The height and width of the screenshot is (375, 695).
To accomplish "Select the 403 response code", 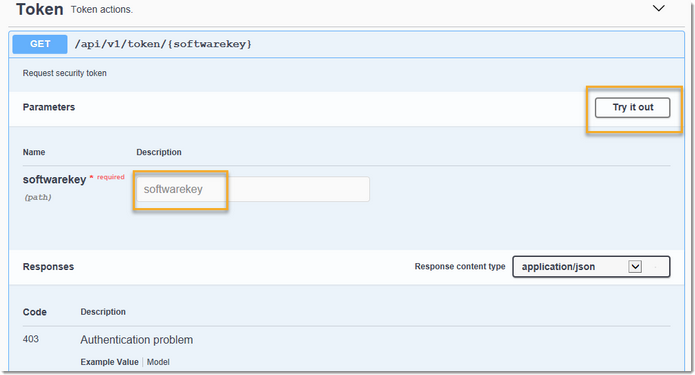I will click(31, 339).
